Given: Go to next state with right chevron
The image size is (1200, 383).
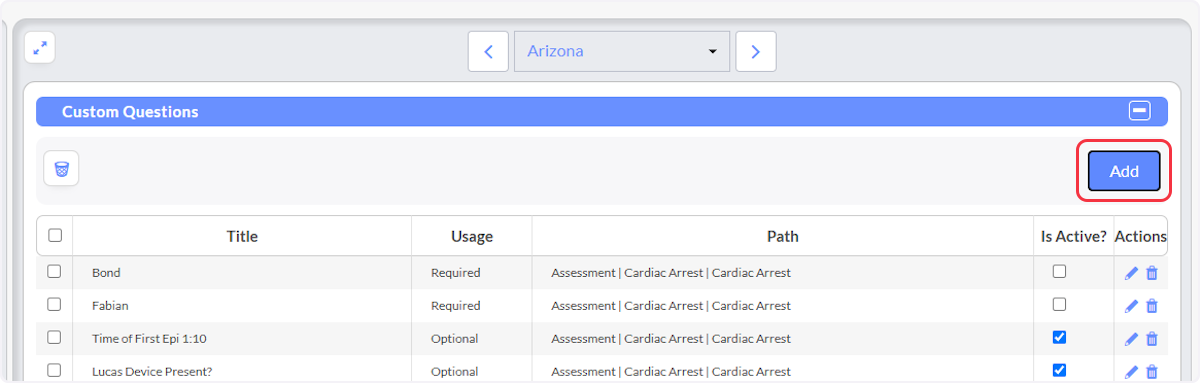Looking at the screenshot, I should 756,51.
